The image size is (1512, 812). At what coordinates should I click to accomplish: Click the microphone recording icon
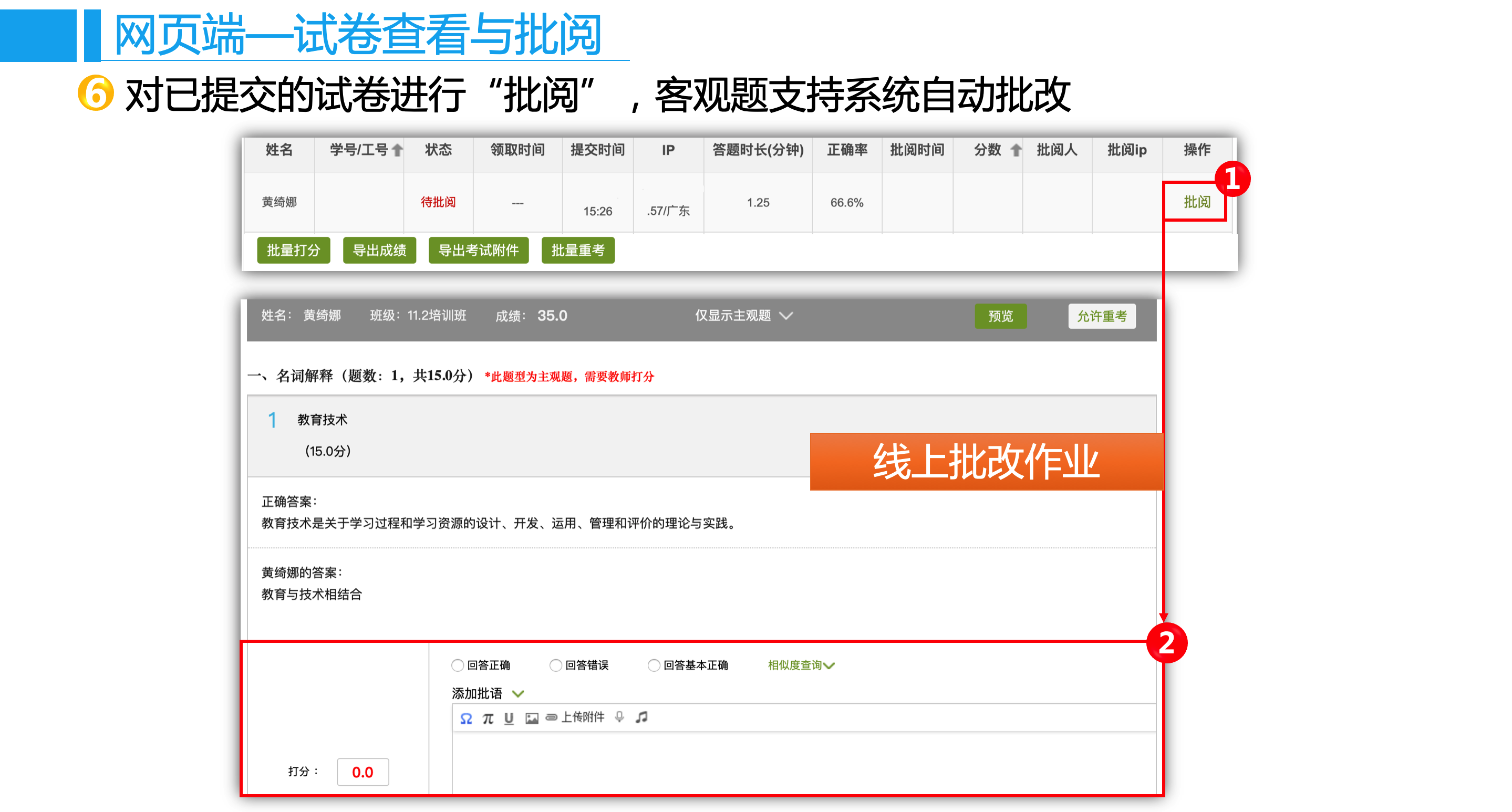point(619,717)
